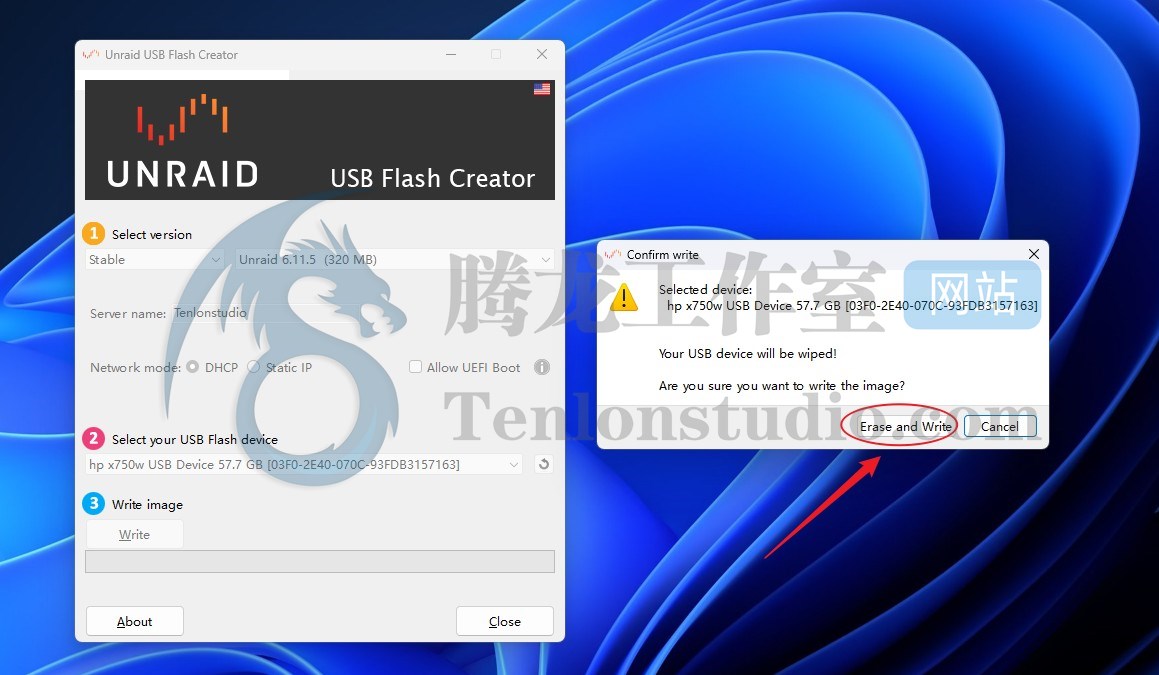Click the 'Network mode:' label
Viewport: 1159px width, 675px height.
coord(135,367)
